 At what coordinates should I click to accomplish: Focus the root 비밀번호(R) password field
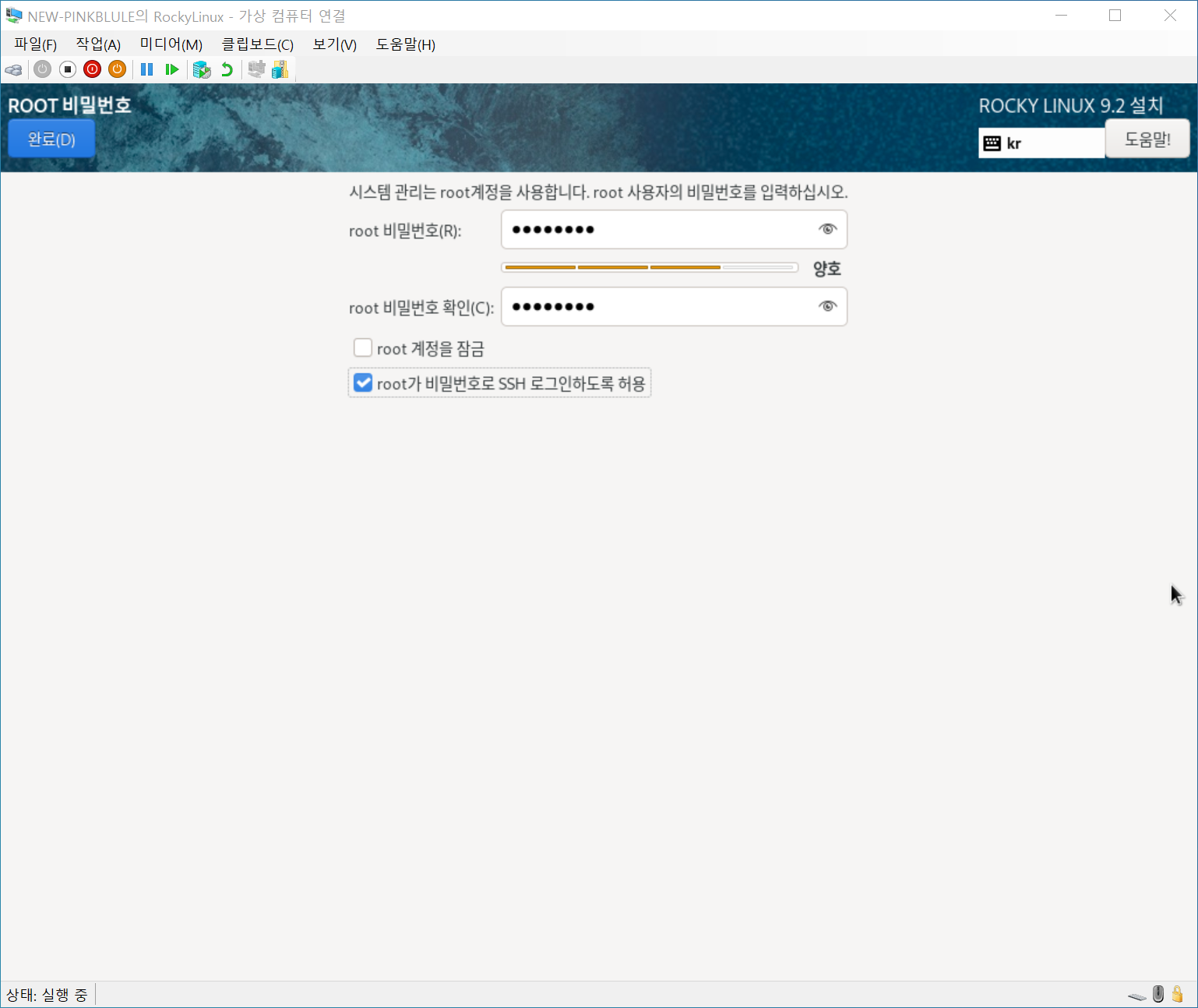point(674,229)
